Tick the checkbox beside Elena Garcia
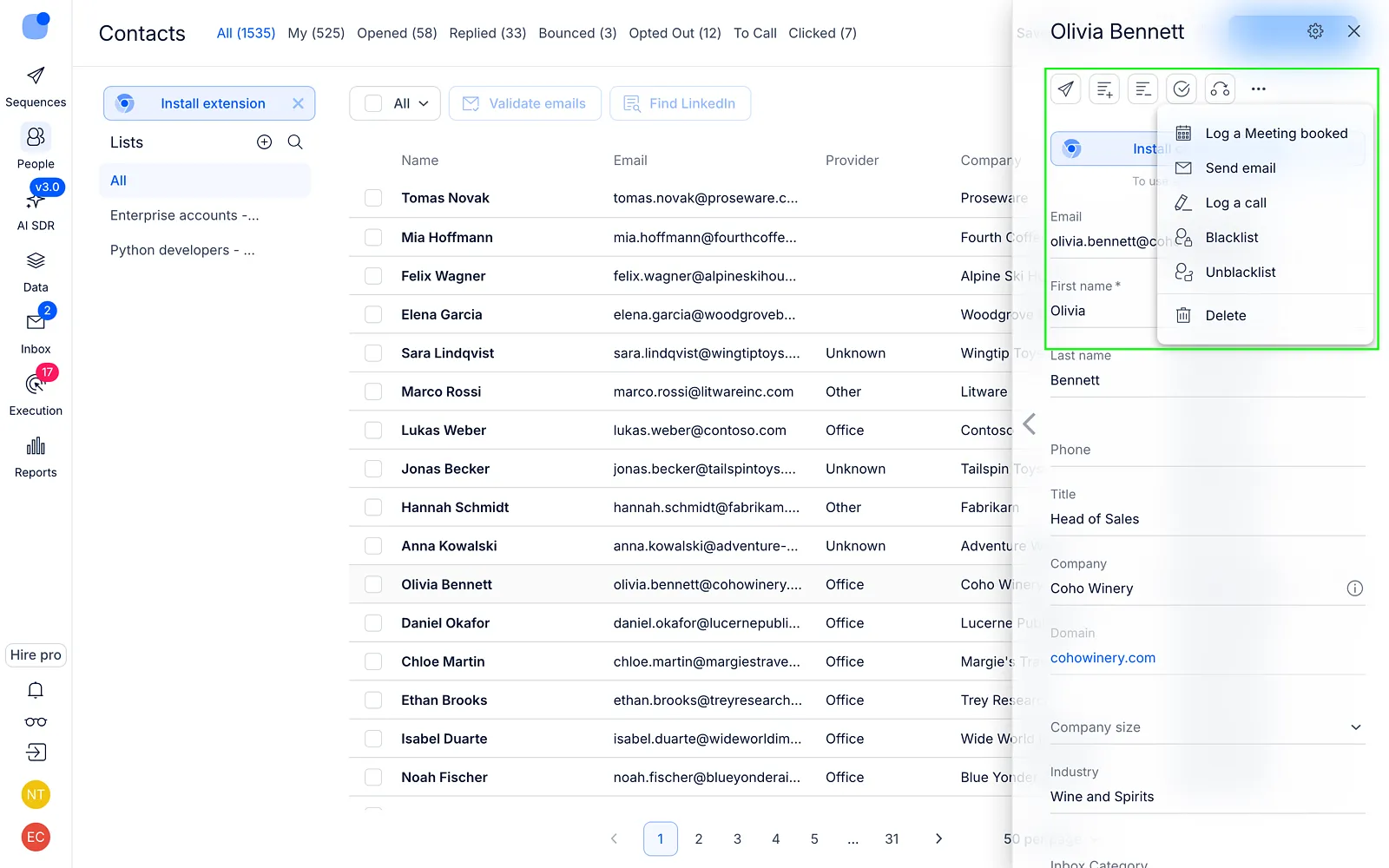This screenshot has width=1389, height=868. point(373,314)
